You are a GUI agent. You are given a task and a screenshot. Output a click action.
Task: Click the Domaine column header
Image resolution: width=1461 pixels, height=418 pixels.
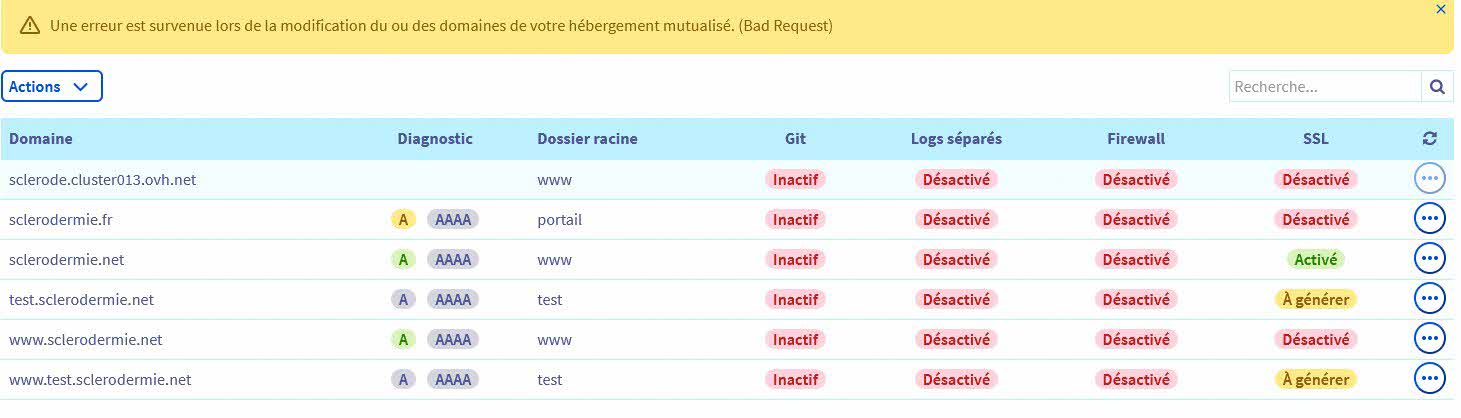tap(41, 139)
